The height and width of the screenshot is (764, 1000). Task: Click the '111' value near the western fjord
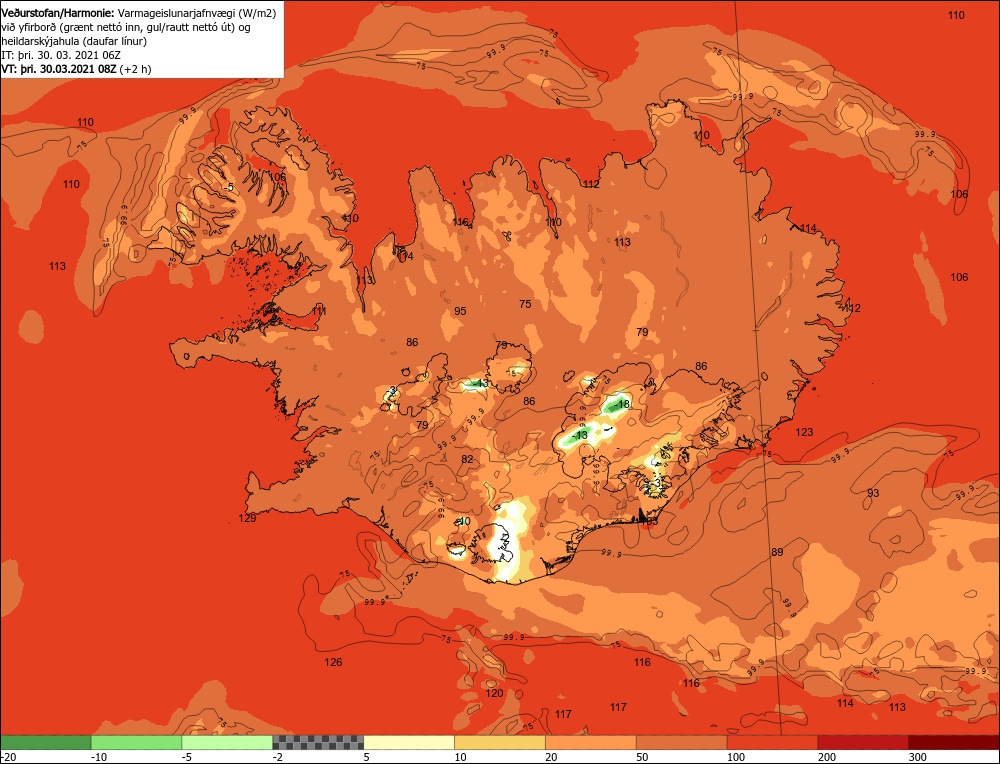click(x=320, y=311)
